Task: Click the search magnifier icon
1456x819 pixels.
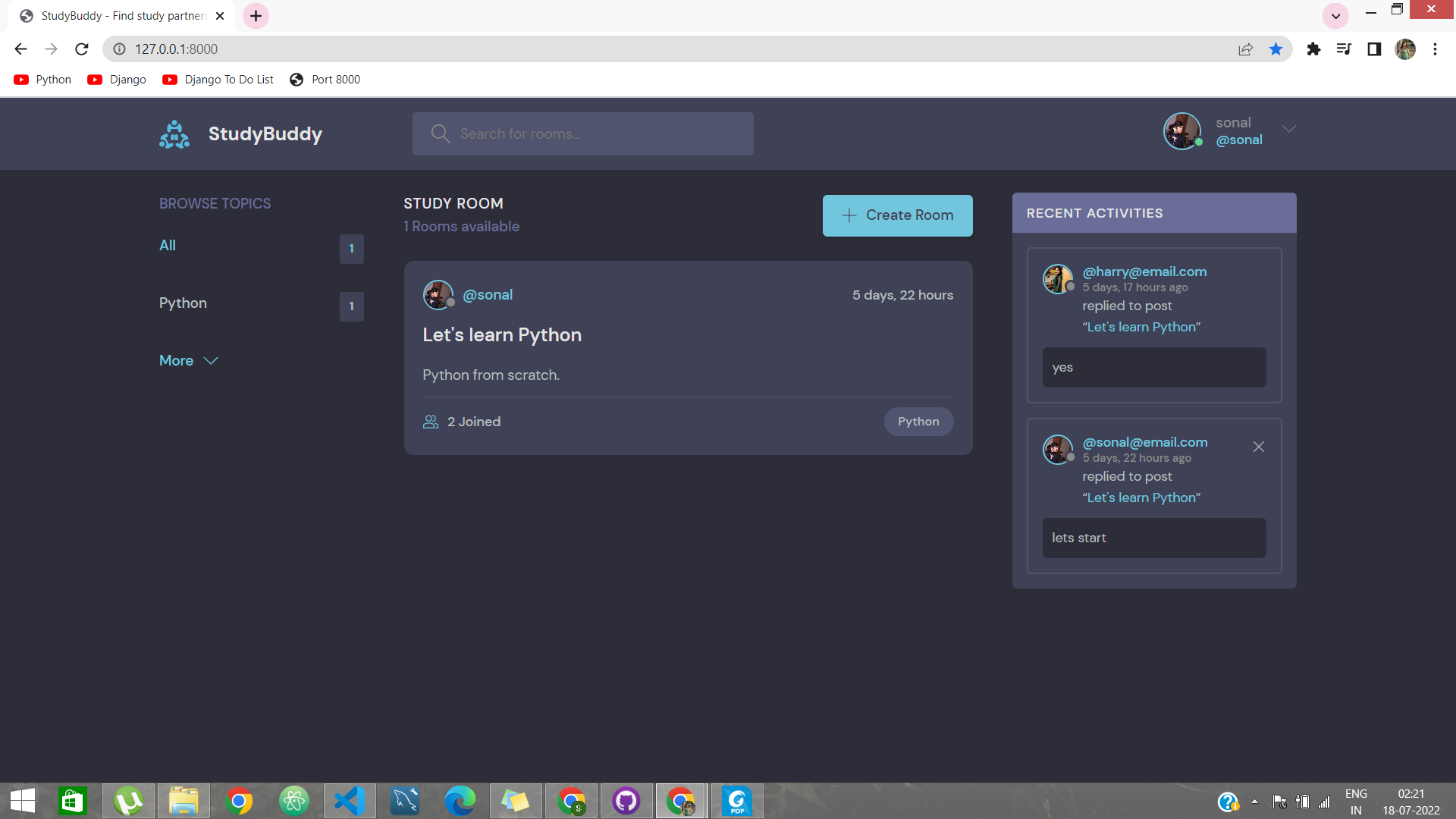Action: click(440, 134)
